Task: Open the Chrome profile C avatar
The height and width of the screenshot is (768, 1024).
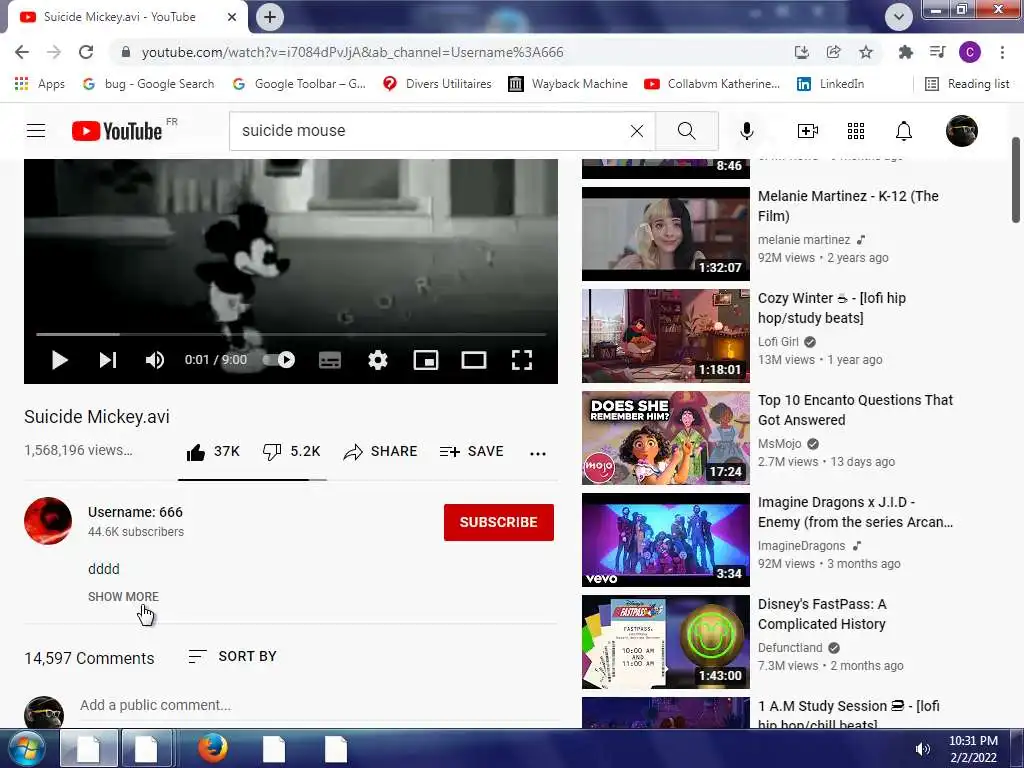Action: tap(969, 52)
